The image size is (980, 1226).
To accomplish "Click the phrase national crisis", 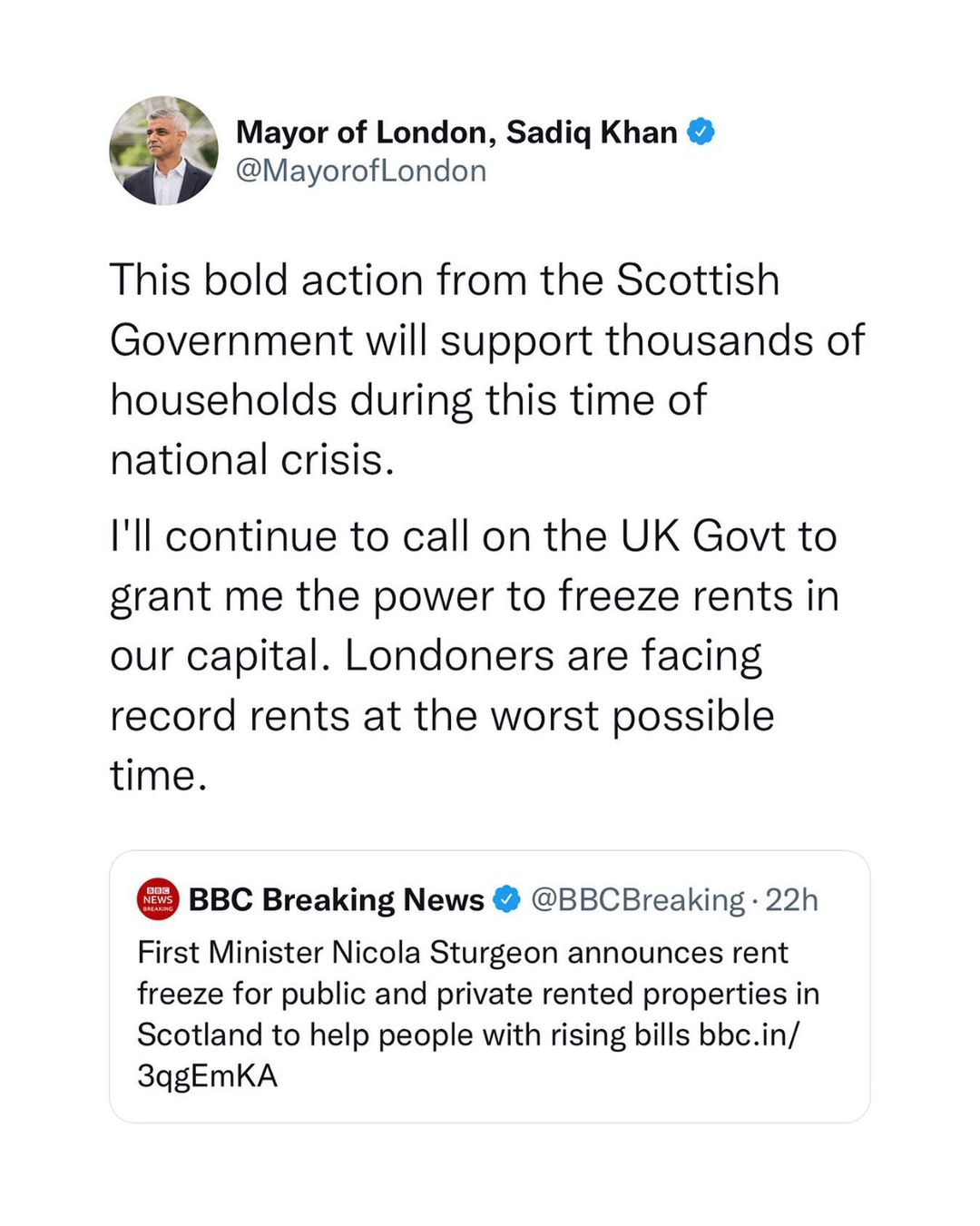I will tap(252, 459).
